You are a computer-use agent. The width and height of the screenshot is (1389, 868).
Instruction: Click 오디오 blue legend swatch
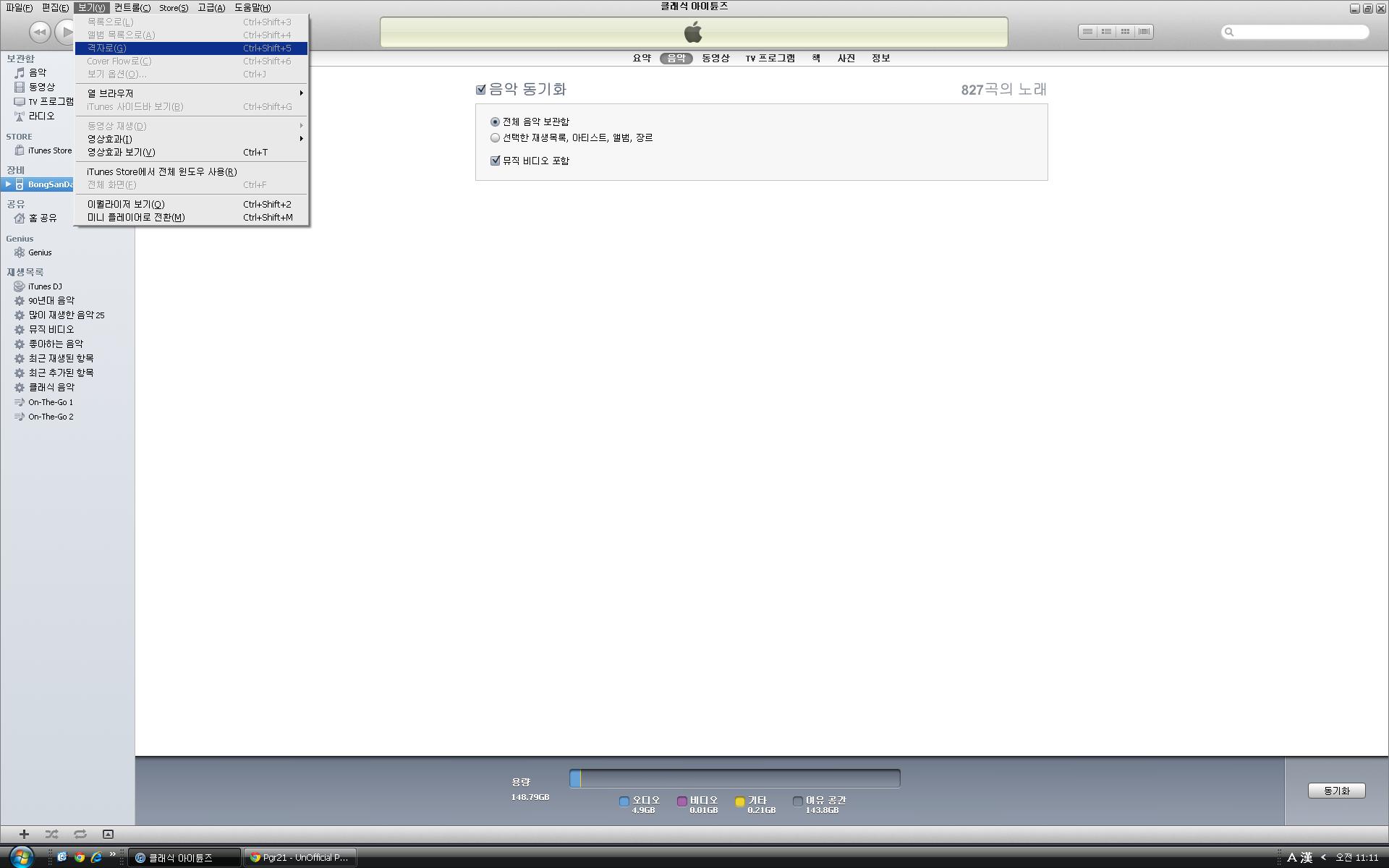click(x=624, y=801)
